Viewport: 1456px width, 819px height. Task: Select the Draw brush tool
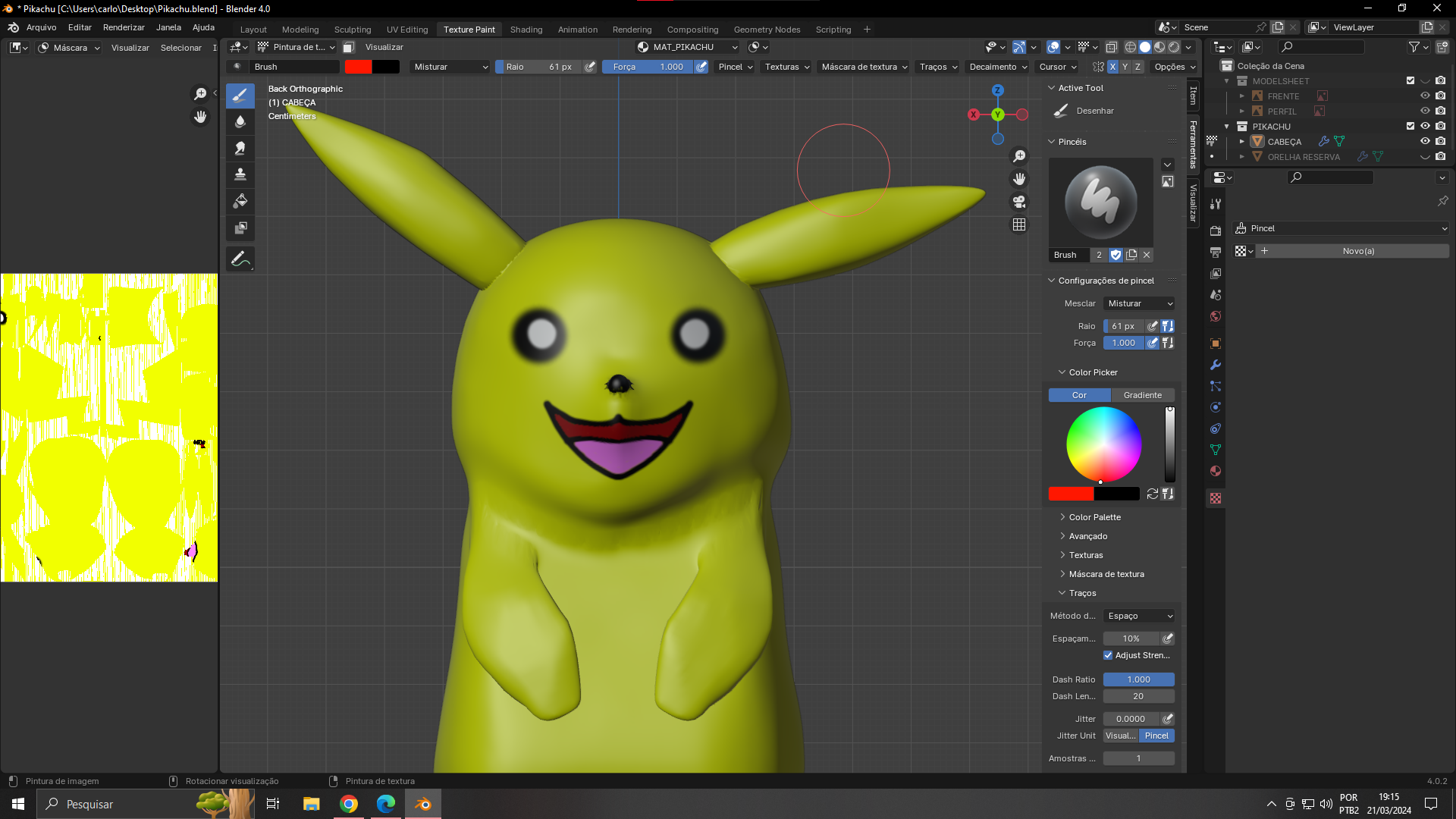(240, 96)
